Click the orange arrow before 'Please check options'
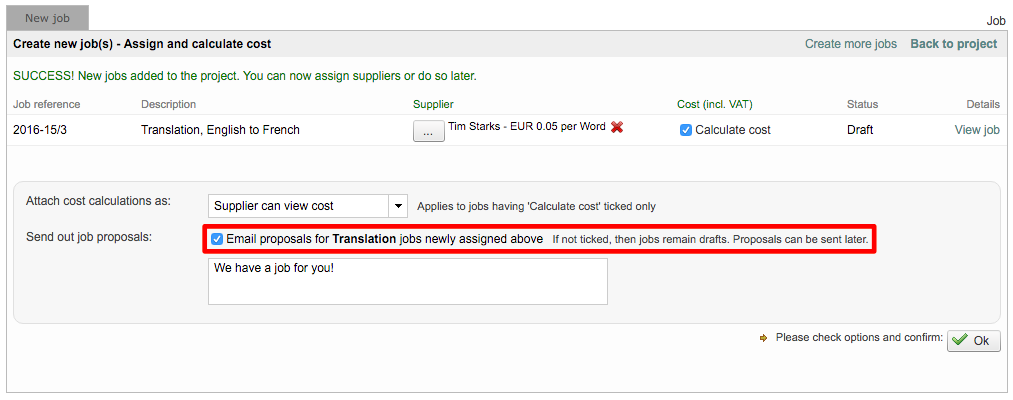 [765, 338]
